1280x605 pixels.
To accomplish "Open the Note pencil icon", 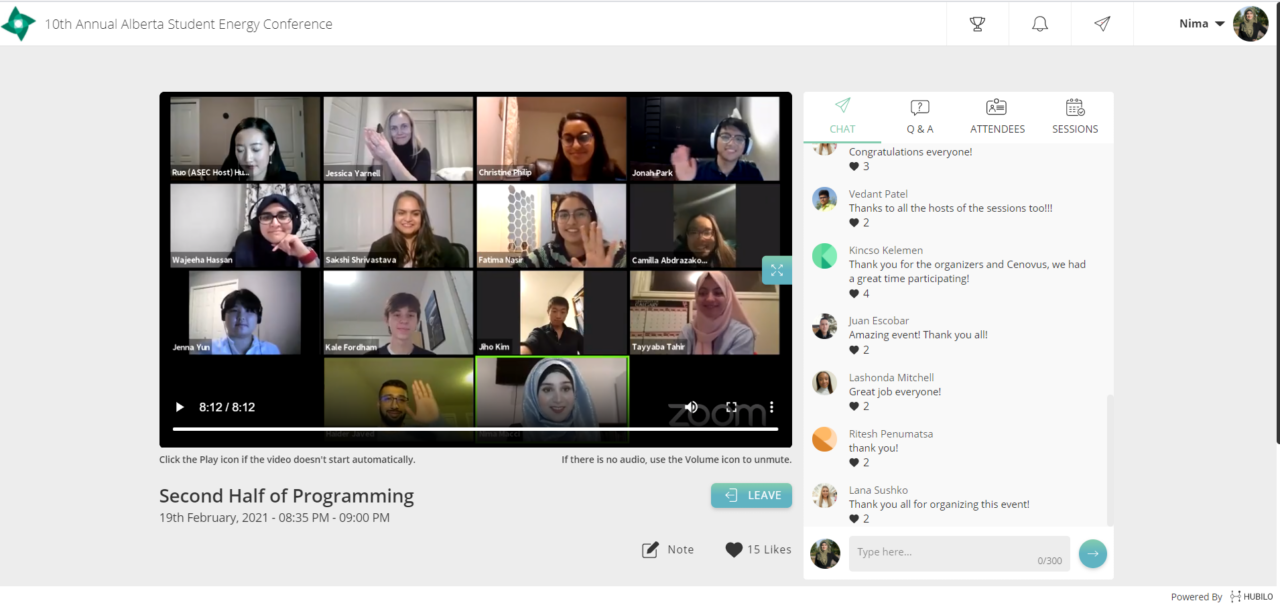I will [x=650, y=550].
